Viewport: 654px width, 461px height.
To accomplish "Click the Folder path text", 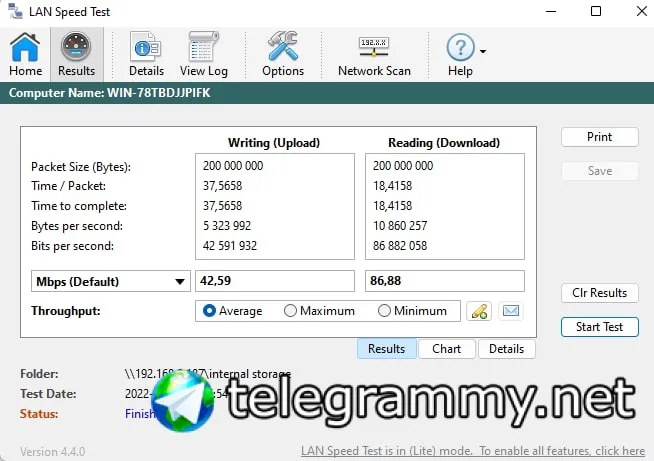I will [x=208, y=373].
